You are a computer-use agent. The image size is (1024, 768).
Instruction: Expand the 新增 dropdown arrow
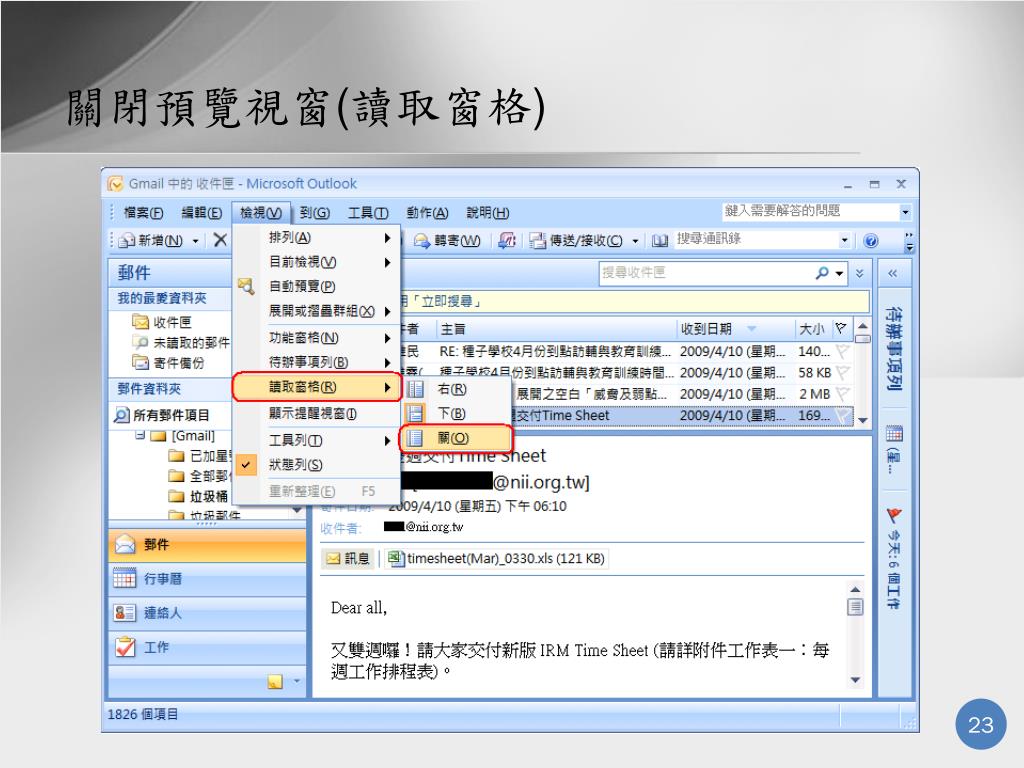point(195,241)
